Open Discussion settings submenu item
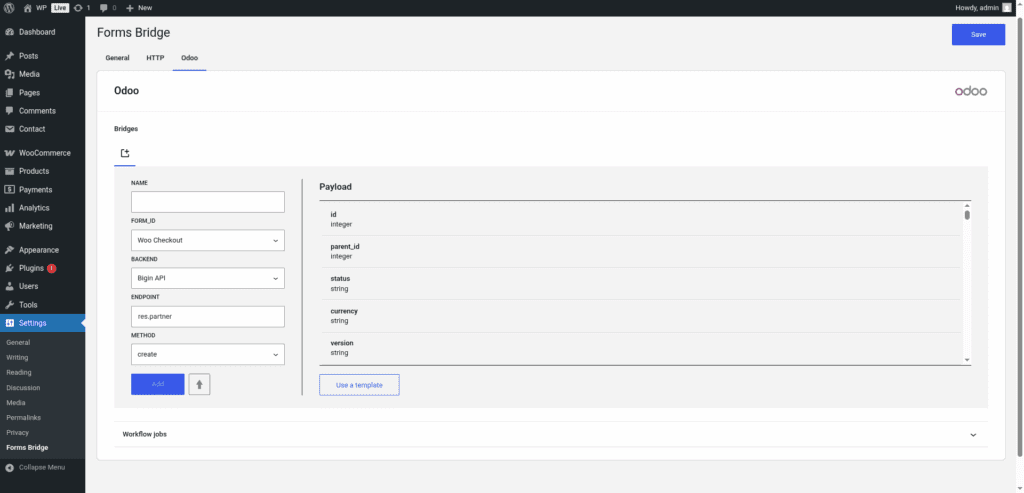Screen dimensions: 1024x493 coord(21,388)
